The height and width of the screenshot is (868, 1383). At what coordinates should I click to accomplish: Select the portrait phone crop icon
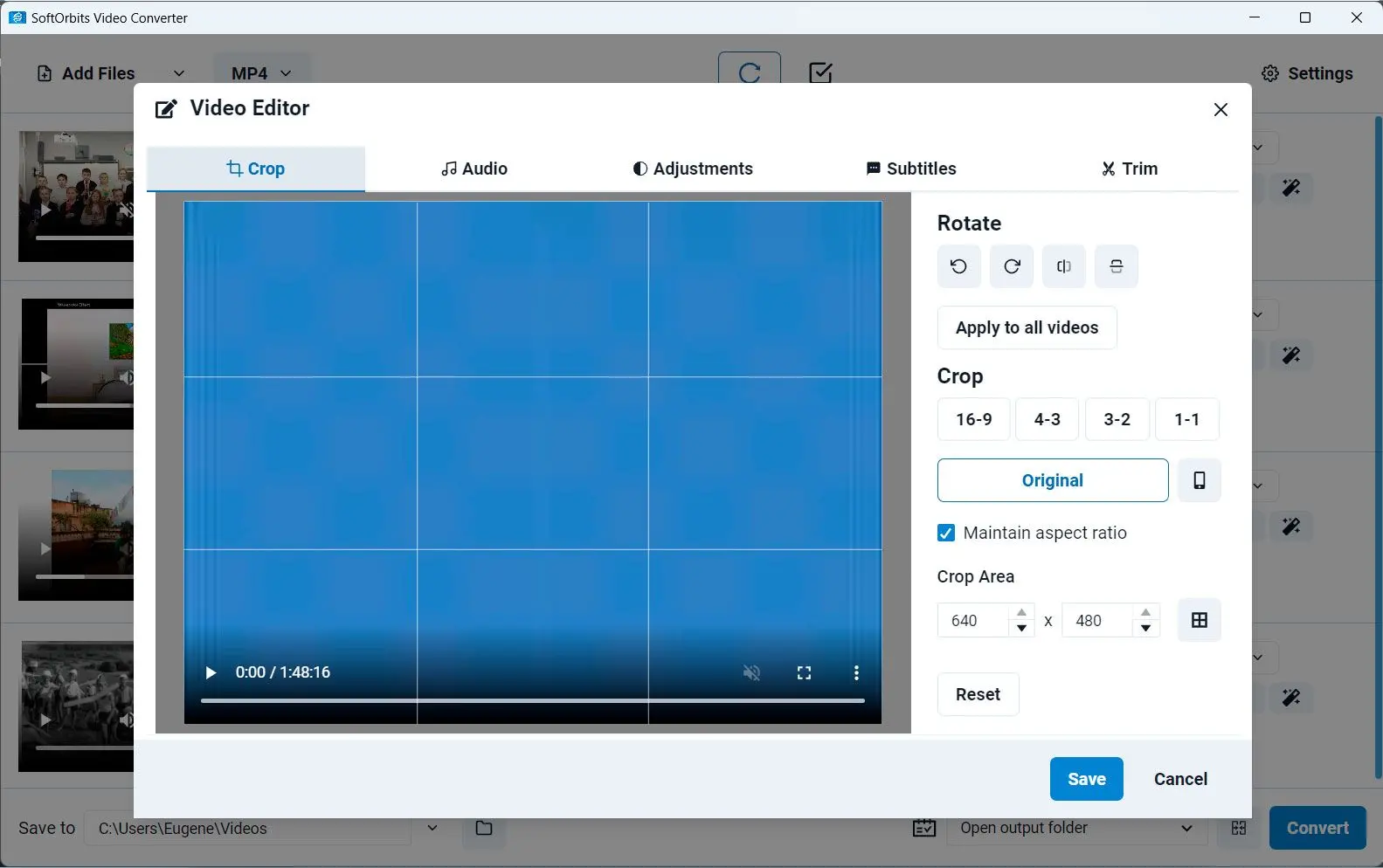pyautogui.click(x=1199, y=480)
